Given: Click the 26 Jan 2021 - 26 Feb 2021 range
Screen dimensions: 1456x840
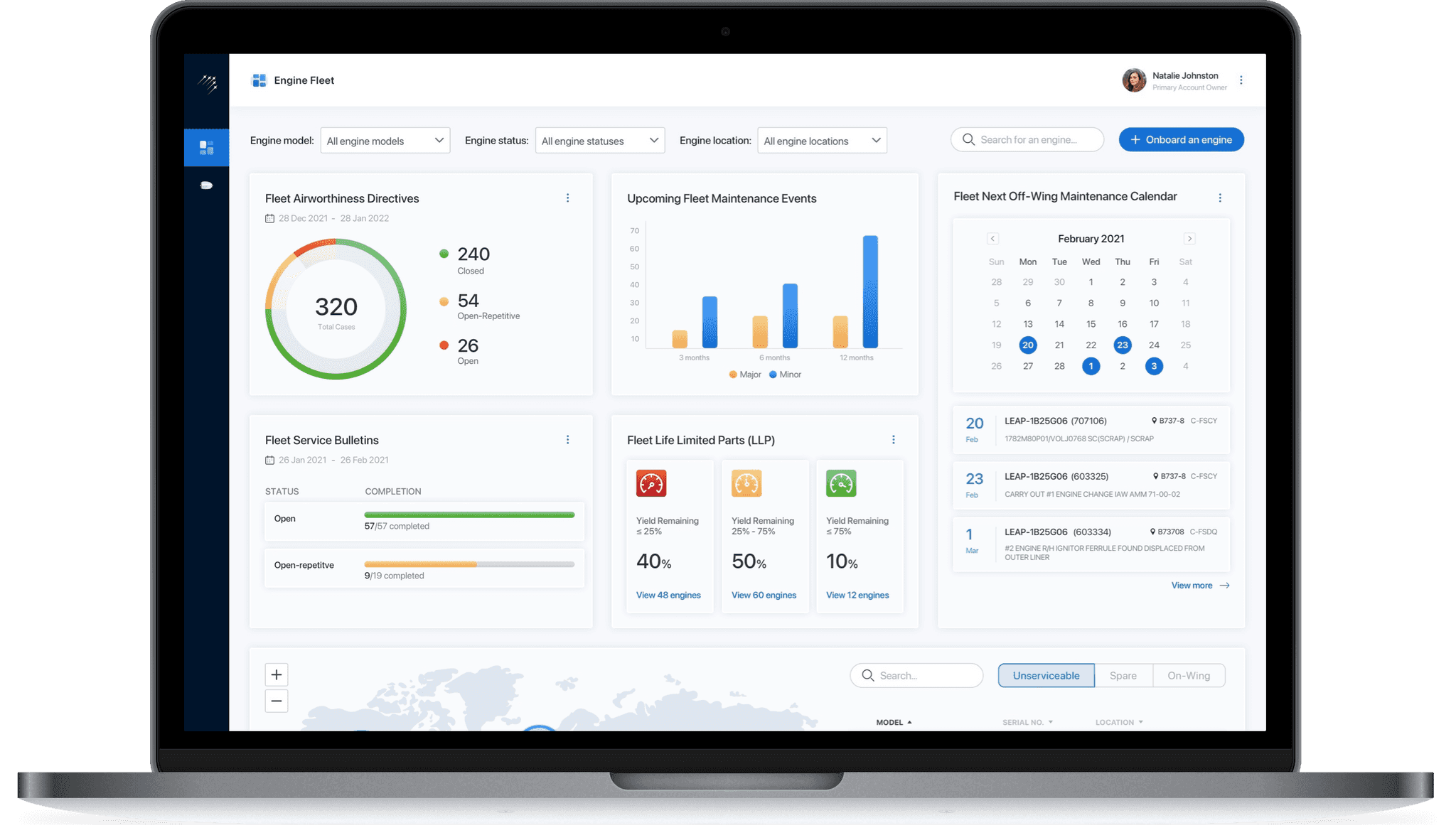Looking at the screenshot, I should click(x=333, y=461).
